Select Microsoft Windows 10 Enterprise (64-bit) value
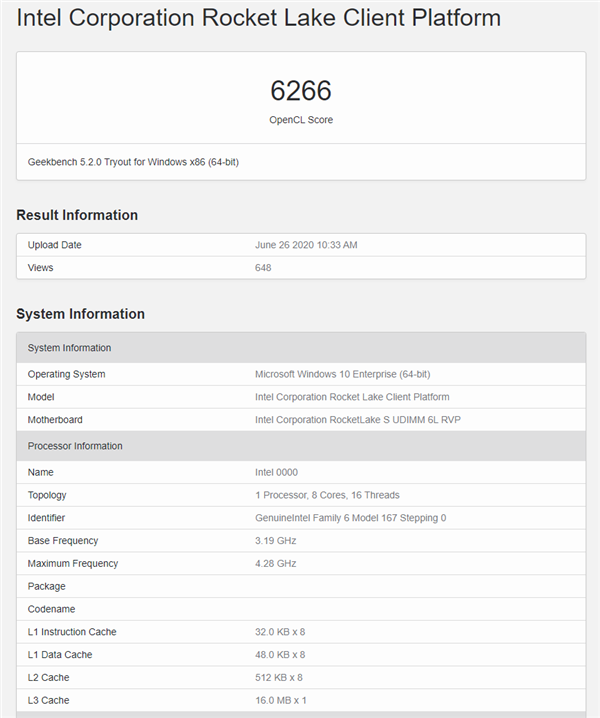Screen dimensions: 600x718 343,375
